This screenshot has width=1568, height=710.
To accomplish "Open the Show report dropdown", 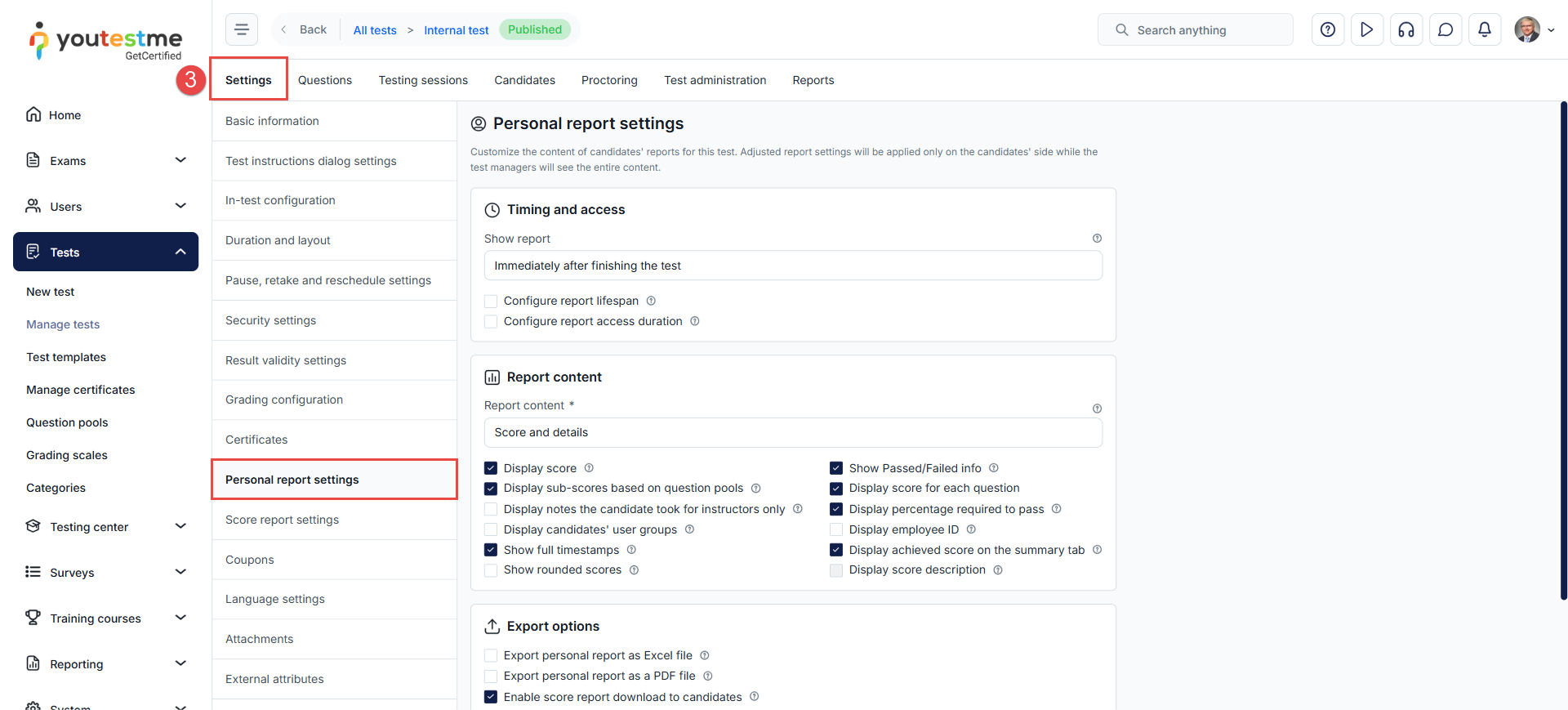I will click(793, 266).
